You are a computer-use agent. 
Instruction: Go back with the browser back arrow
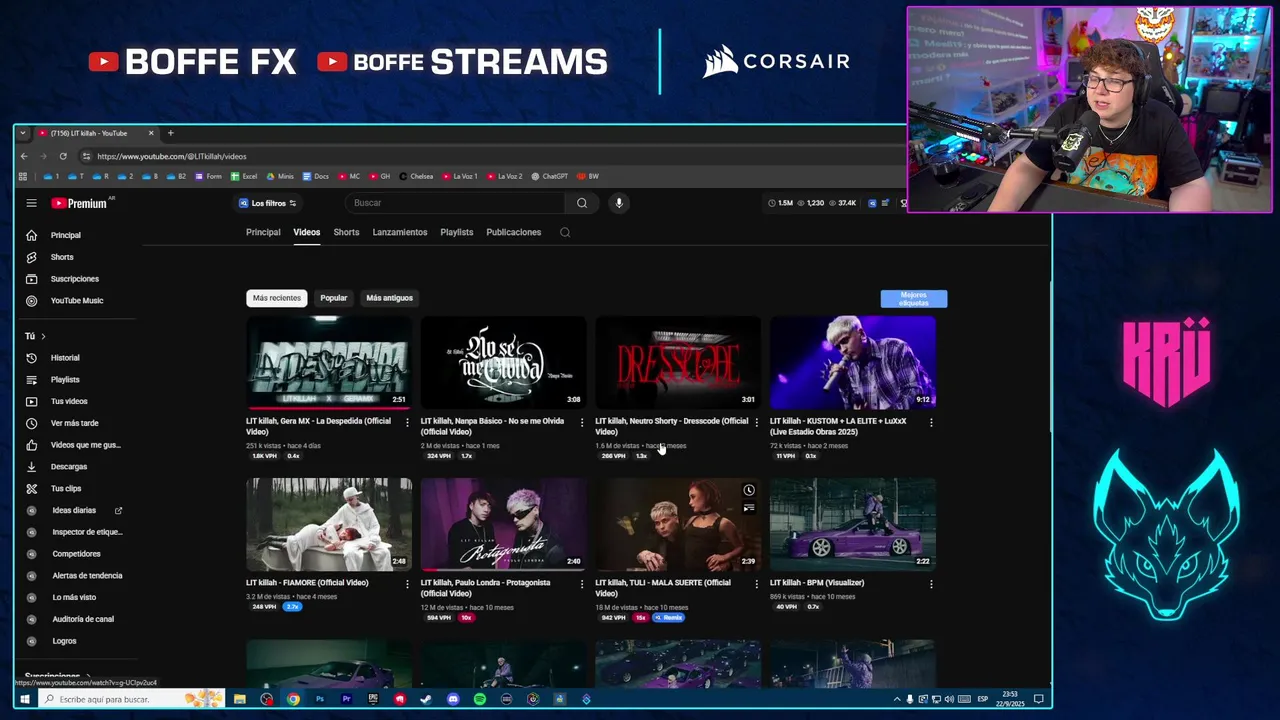[24, 156]
